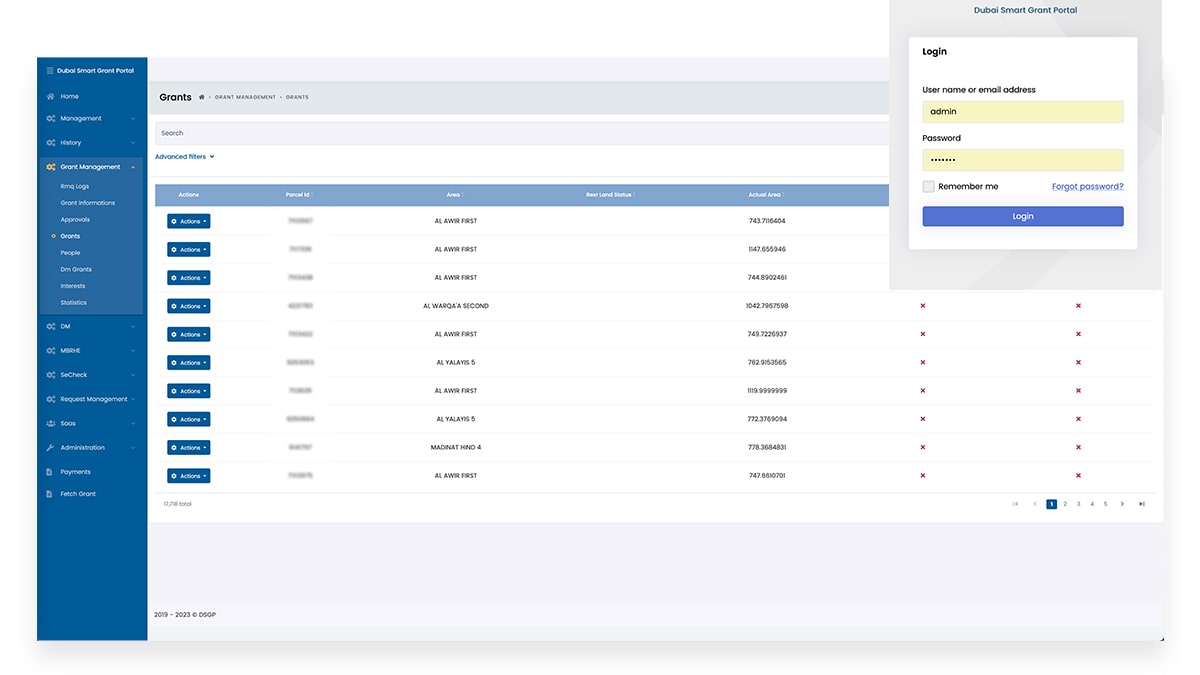Expand the Advanced filters section

[184, 157]
